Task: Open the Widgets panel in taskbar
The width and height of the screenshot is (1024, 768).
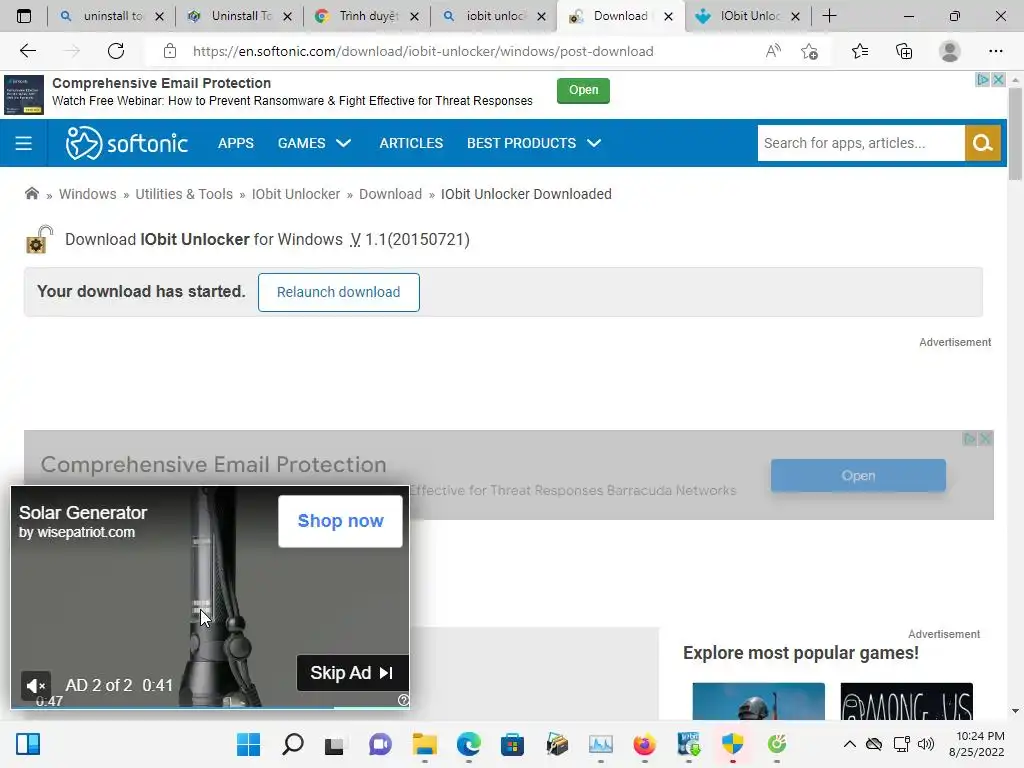Action: 28,744
